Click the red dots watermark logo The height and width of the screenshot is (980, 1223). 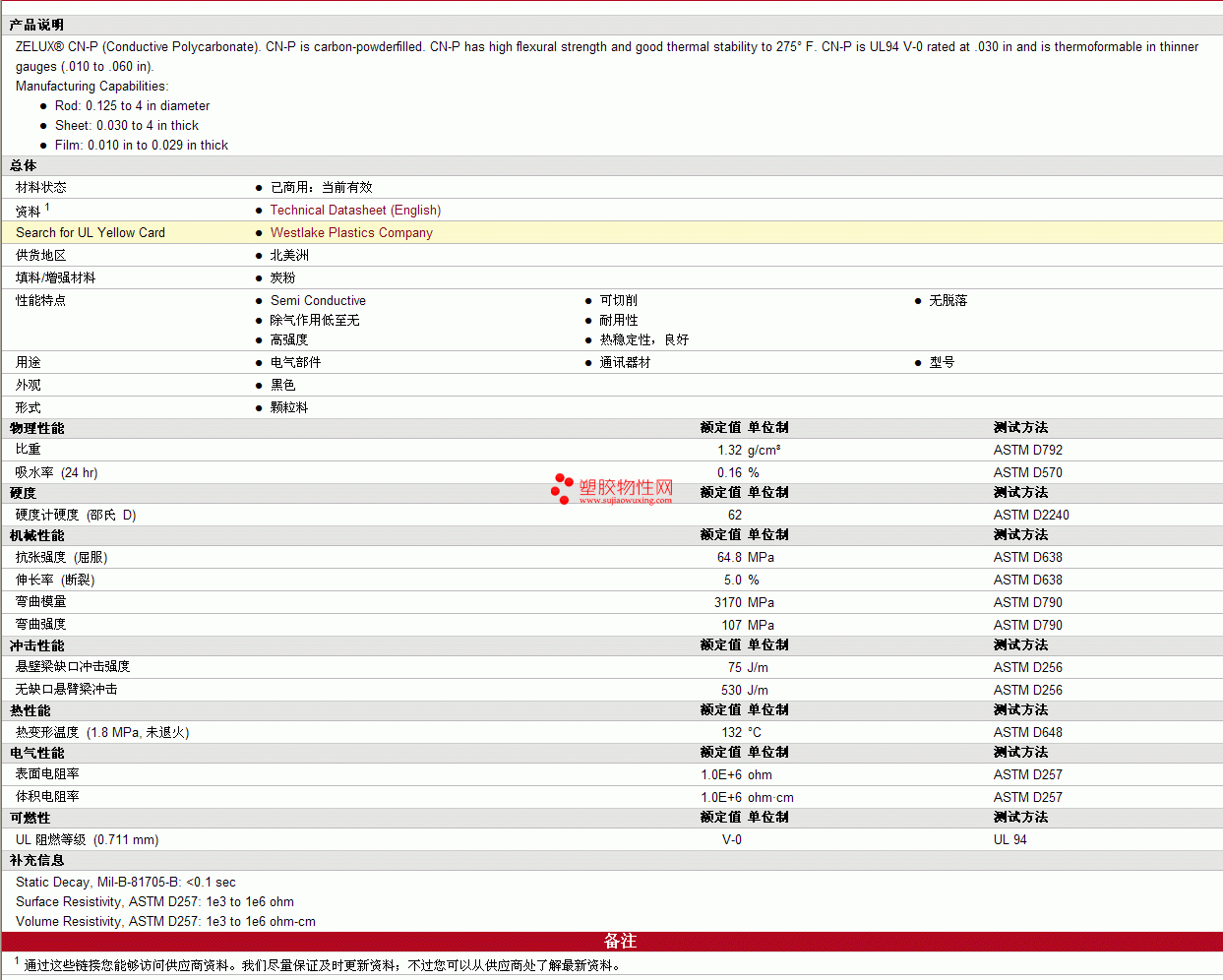click(562, 488)
